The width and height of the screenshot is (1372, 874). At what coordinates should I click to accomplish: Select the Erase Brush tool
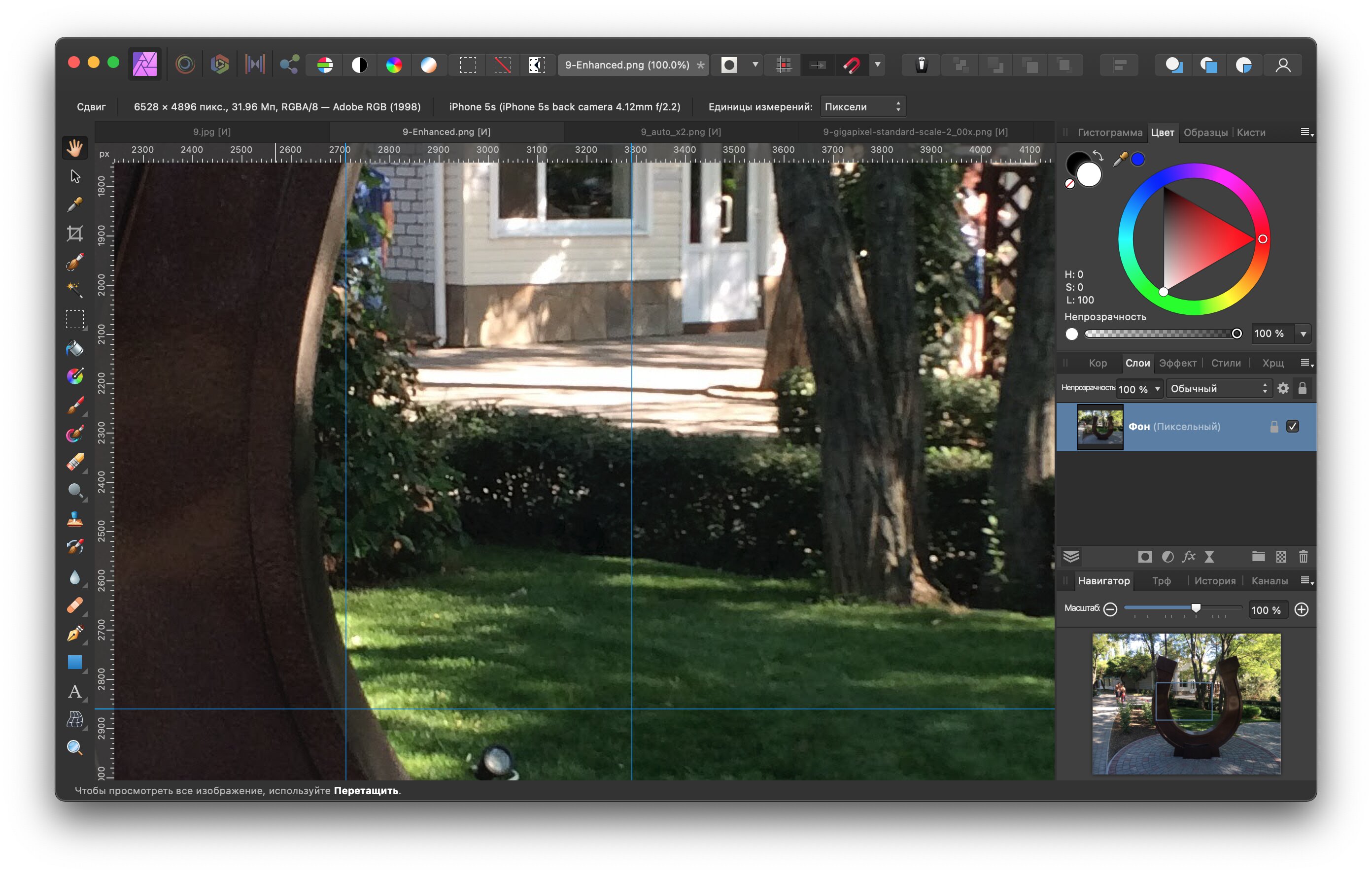[74, 462]
